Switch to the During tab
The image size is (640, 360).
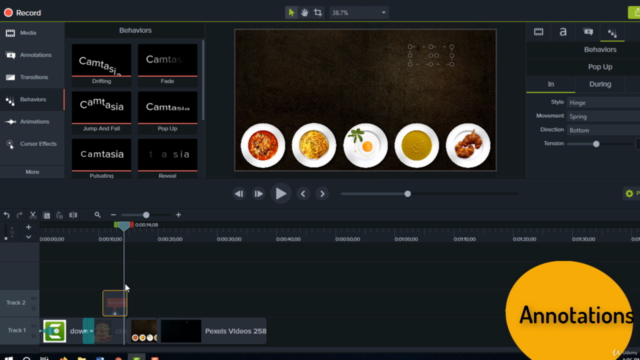click(x=600, y=84)
